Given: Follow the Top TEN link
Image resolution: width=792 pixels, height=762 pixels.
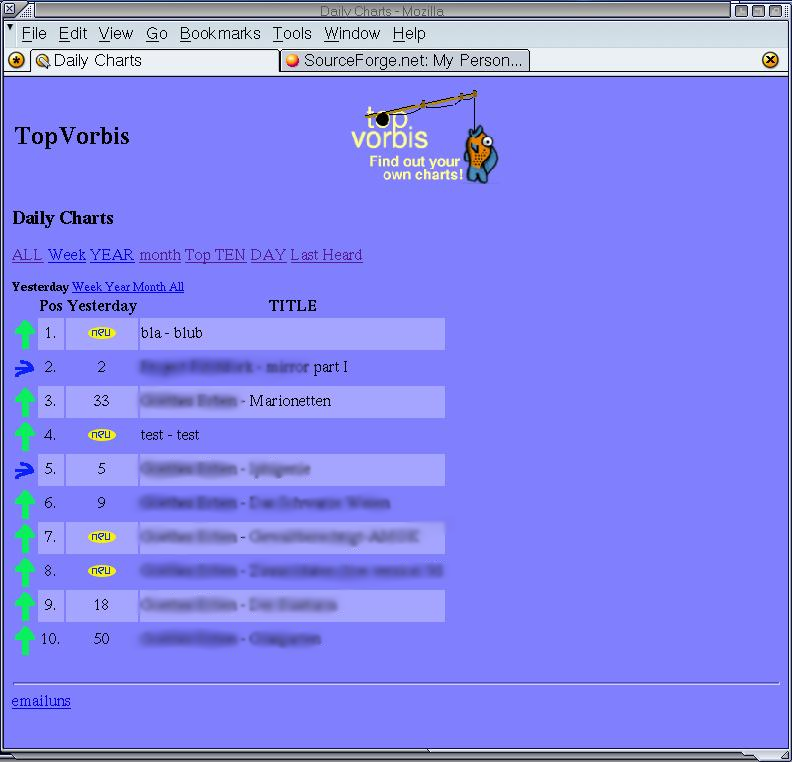Looking at the screenshot, I should click(215, 255).
